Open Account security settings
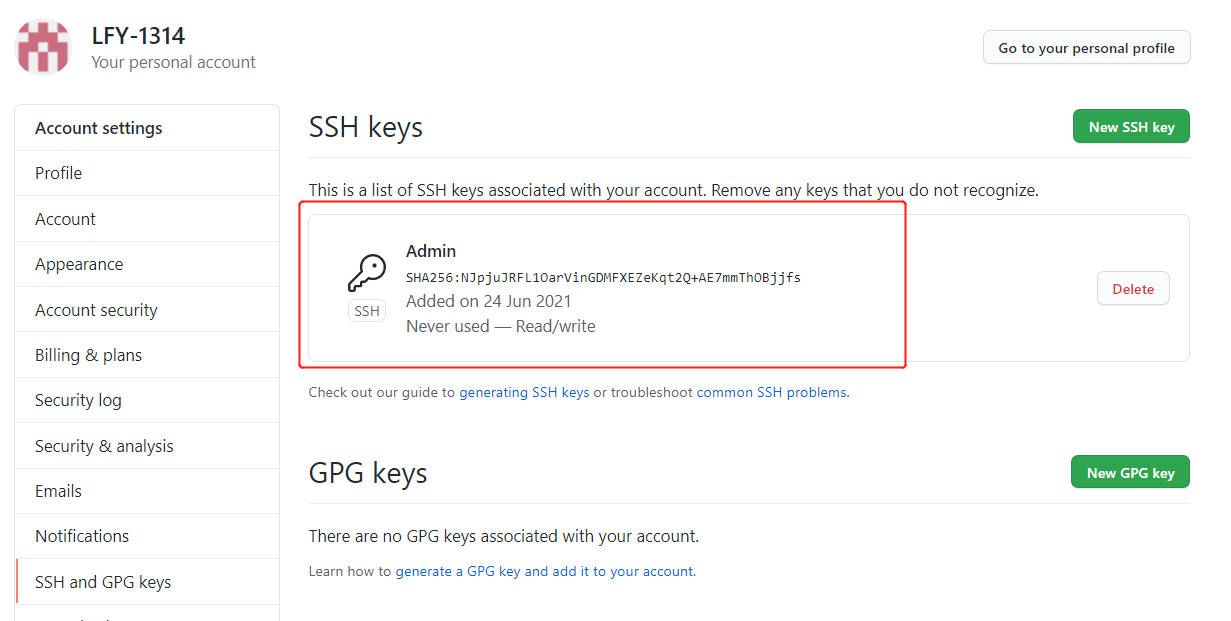The height and width of the screenshot is (621, 1231). tap(96, 310)
